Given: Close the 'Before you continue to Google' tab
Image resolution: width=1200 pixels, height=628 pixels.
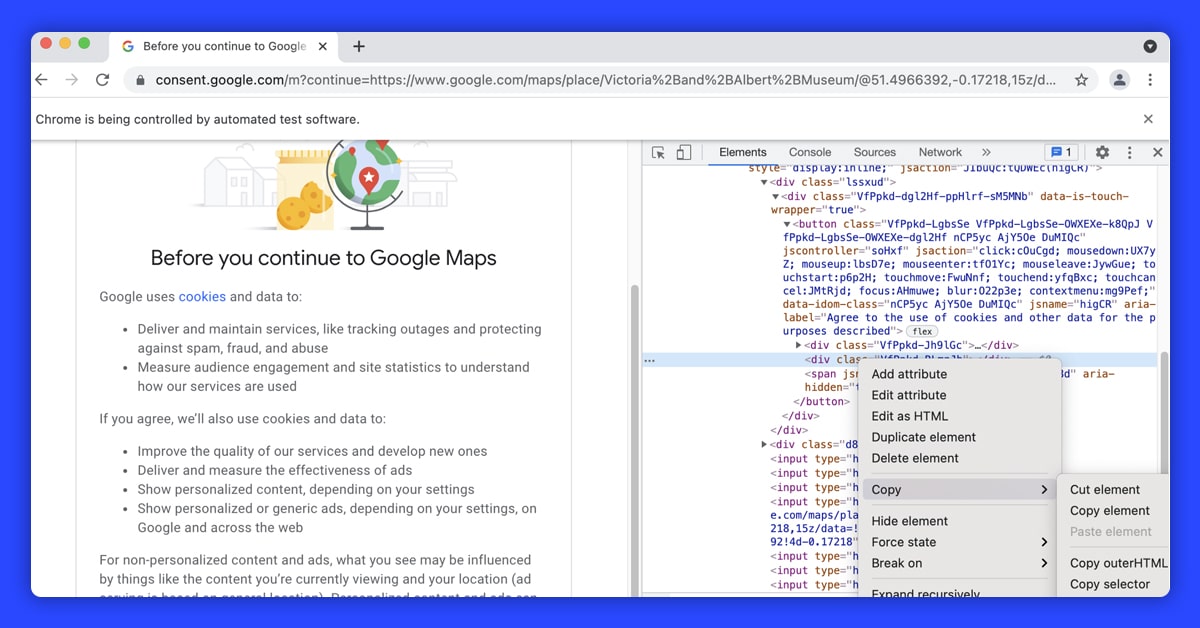Looking at the screenshot, I should coord(322,46).
